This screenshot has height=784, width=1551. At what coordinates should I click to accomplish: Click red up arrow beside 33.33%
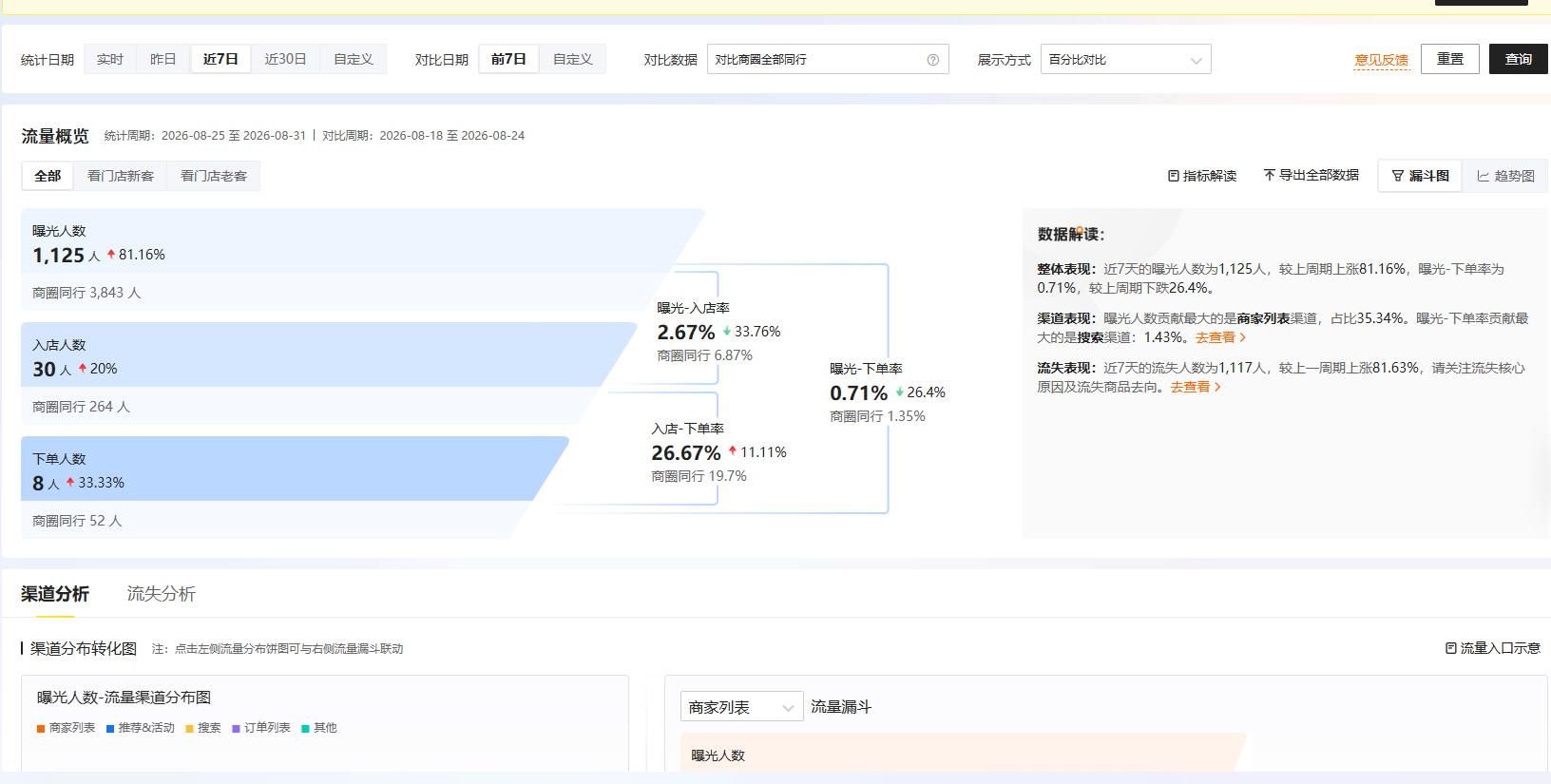[x=70, y=482]
